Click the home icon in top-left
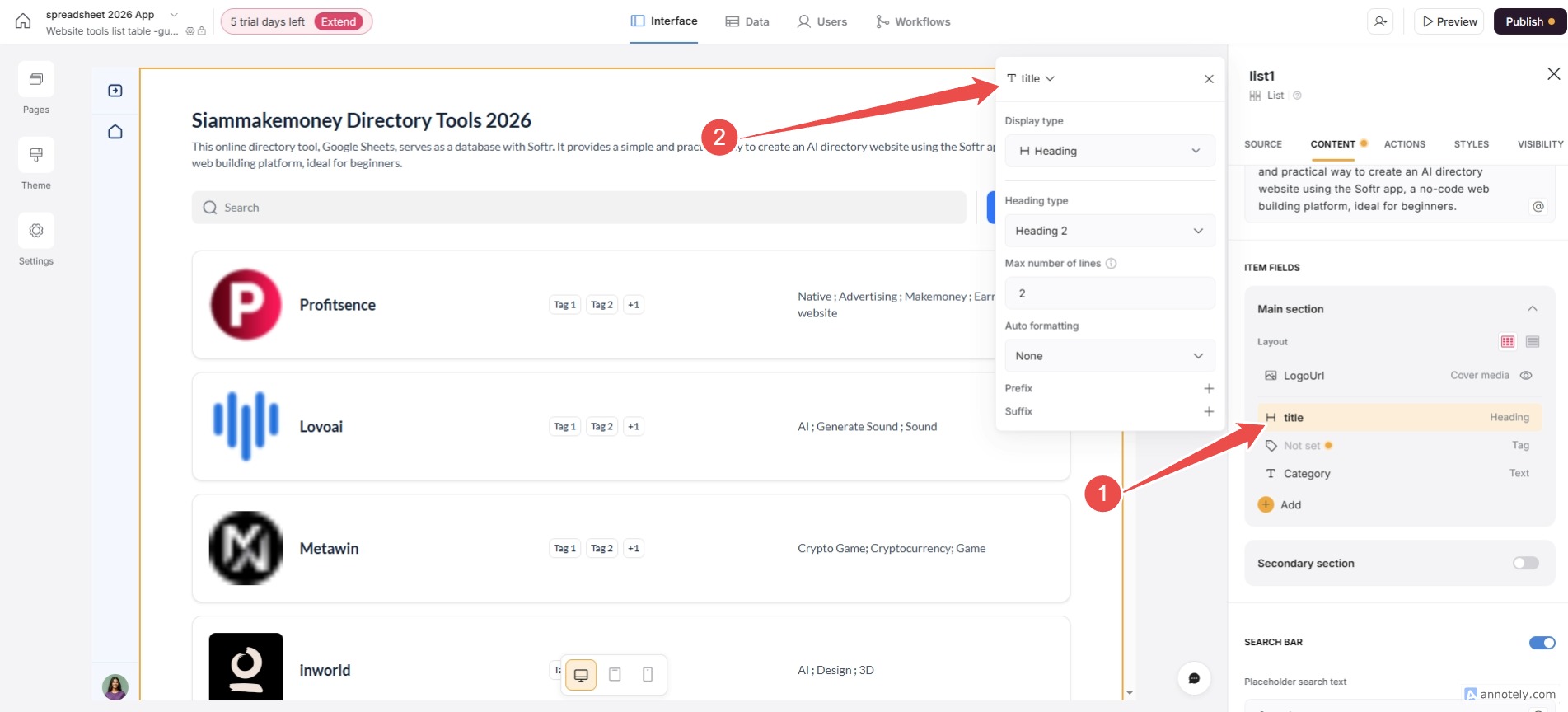The height and width of the screenshot is (712, 1568). (x=23, y=21)
